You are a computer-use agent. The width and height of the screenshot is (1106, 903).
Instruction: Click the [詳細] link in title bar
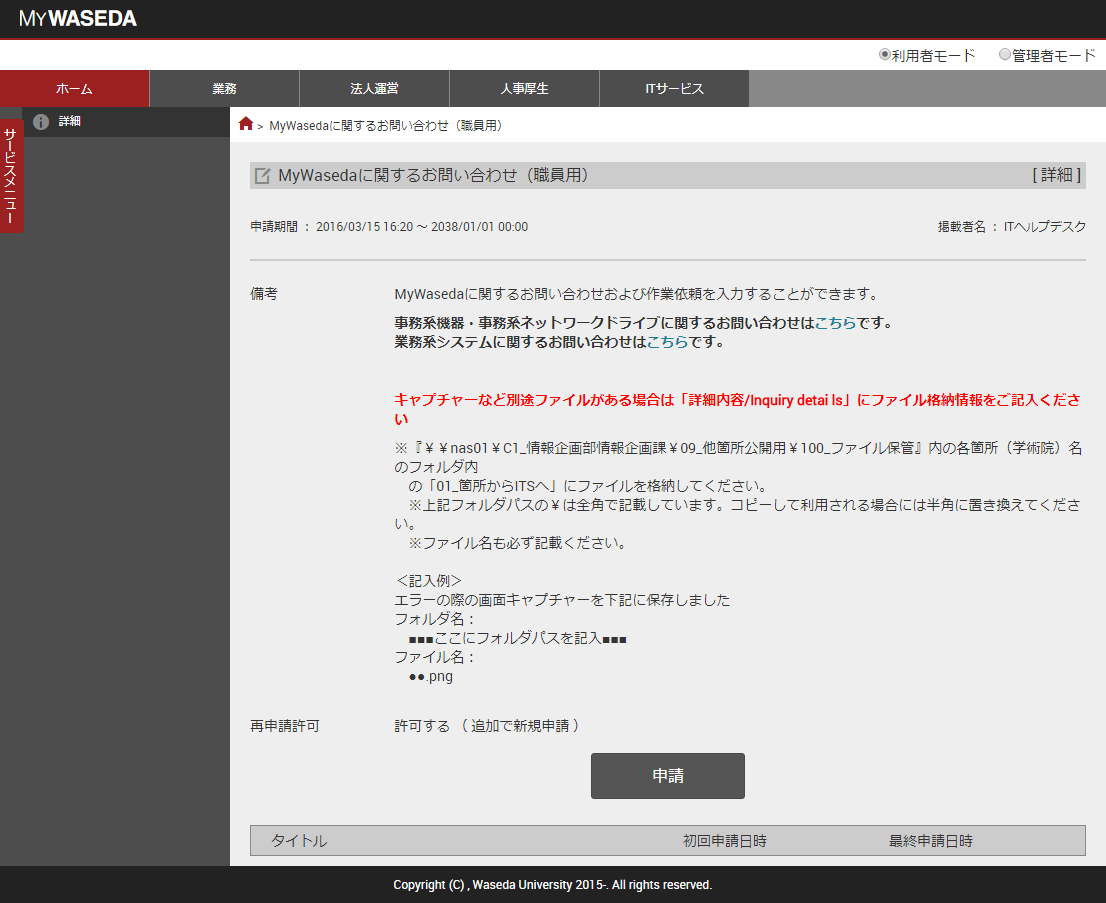(x=1056, y=175)
